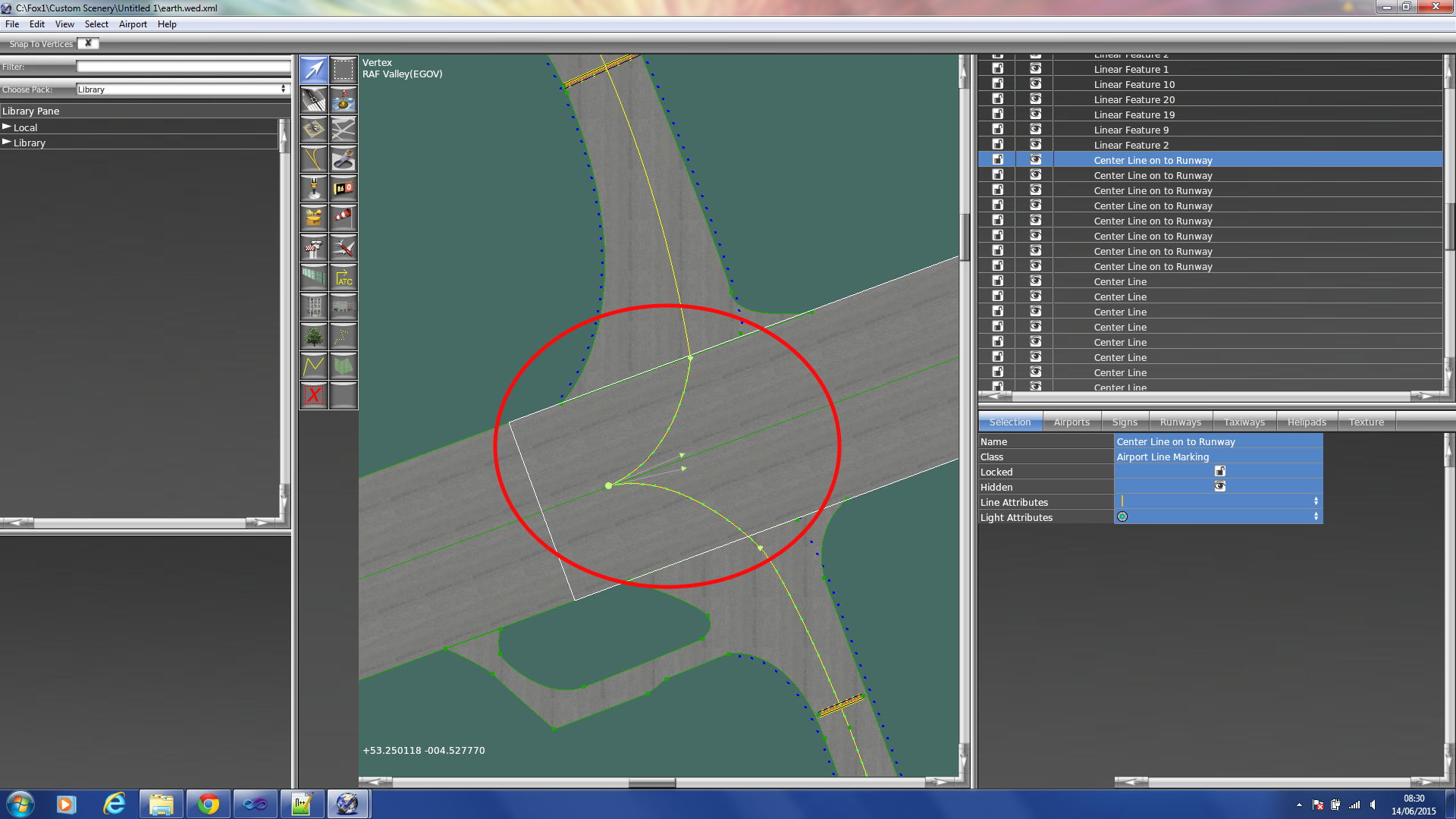The width and height of the screenshot is (1456, 819).
Task: Select Linear Feature 19 in hierarchy
Action: [1134, 115]
